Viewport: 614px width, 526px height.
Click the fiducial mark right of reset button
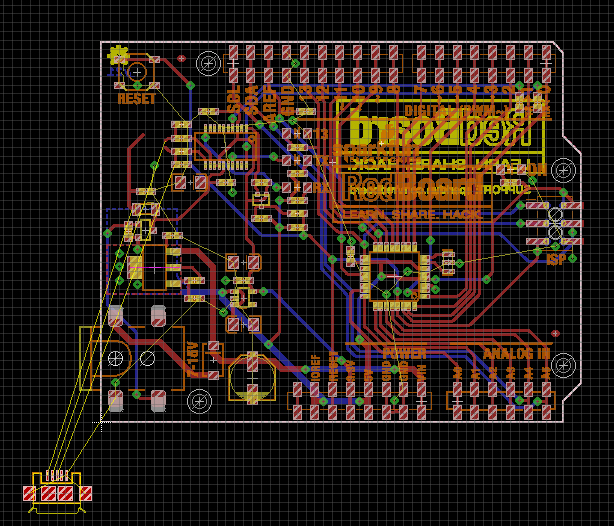point(181,59)
